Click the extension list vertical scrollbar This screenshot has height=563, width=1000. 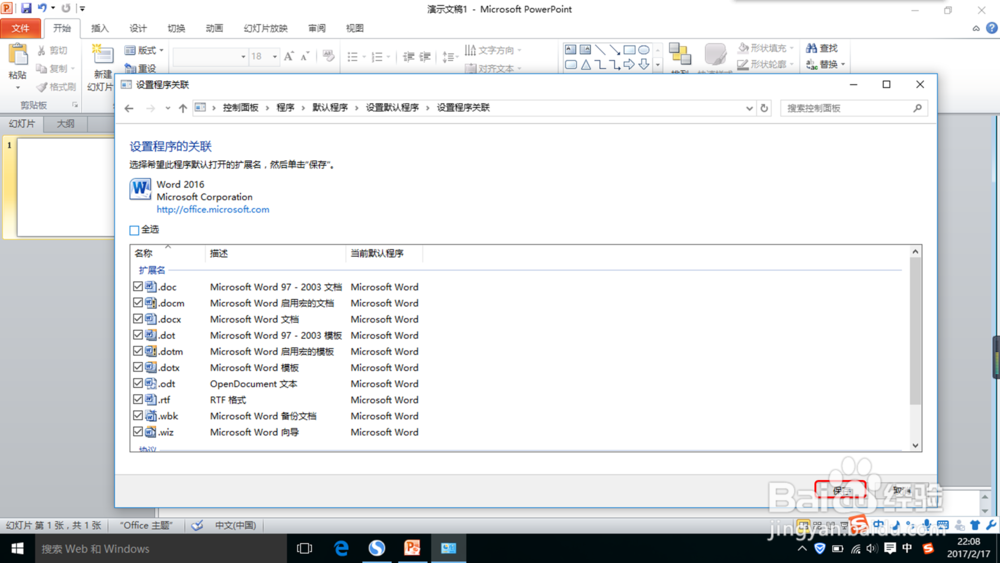point(915,348)
